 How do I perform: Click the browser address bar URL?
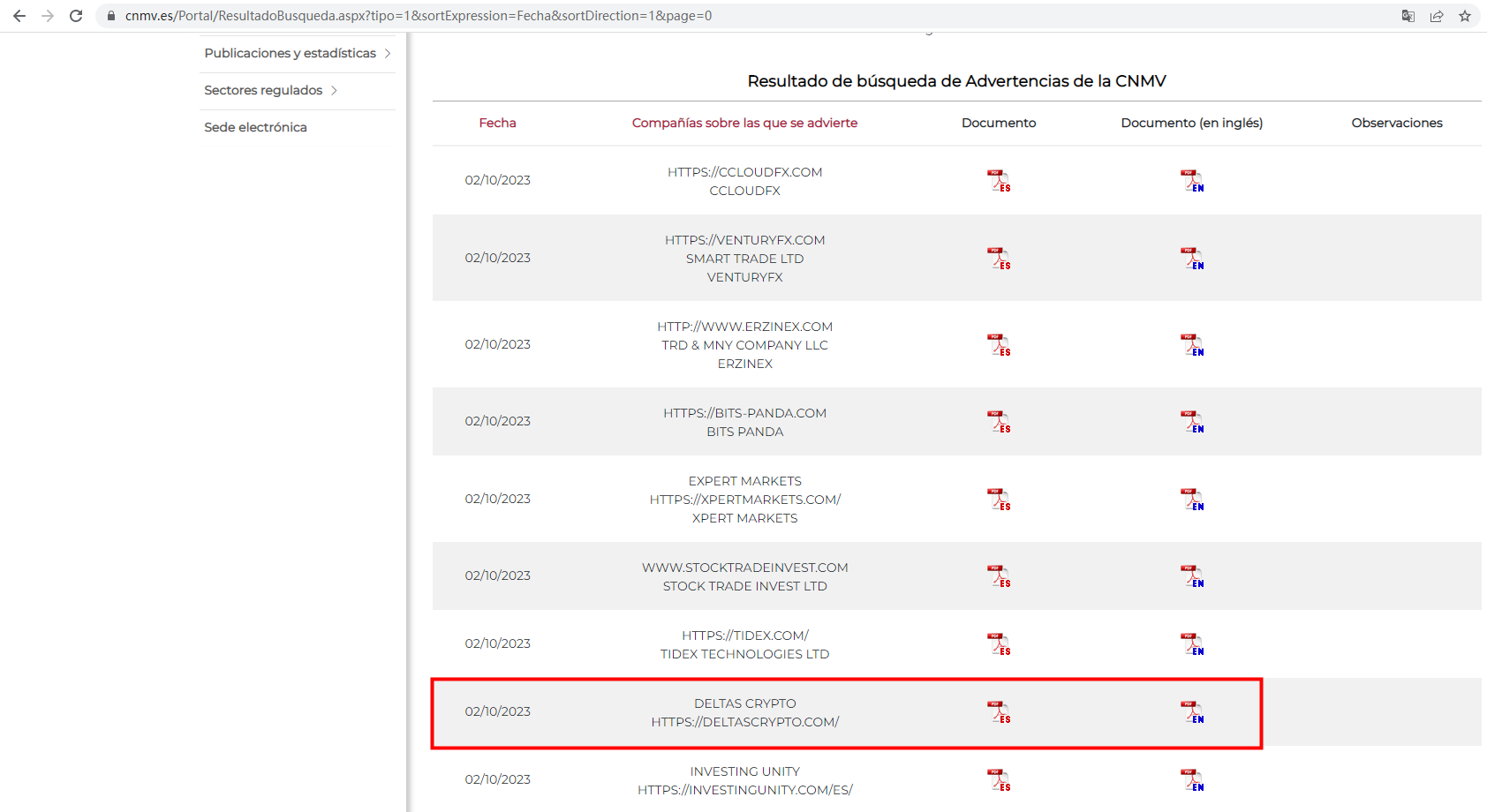coord(419,16)
